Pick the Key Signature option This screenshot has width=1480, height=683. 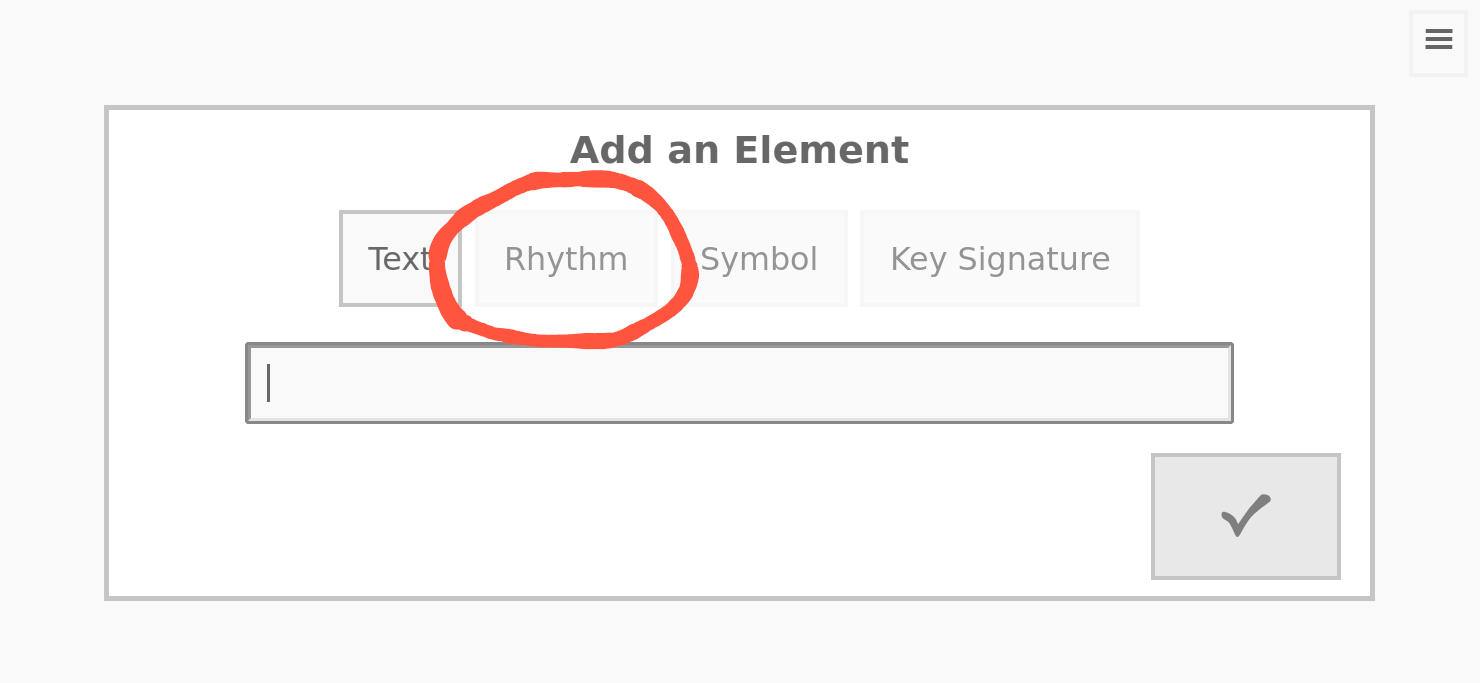click(999, 259)
